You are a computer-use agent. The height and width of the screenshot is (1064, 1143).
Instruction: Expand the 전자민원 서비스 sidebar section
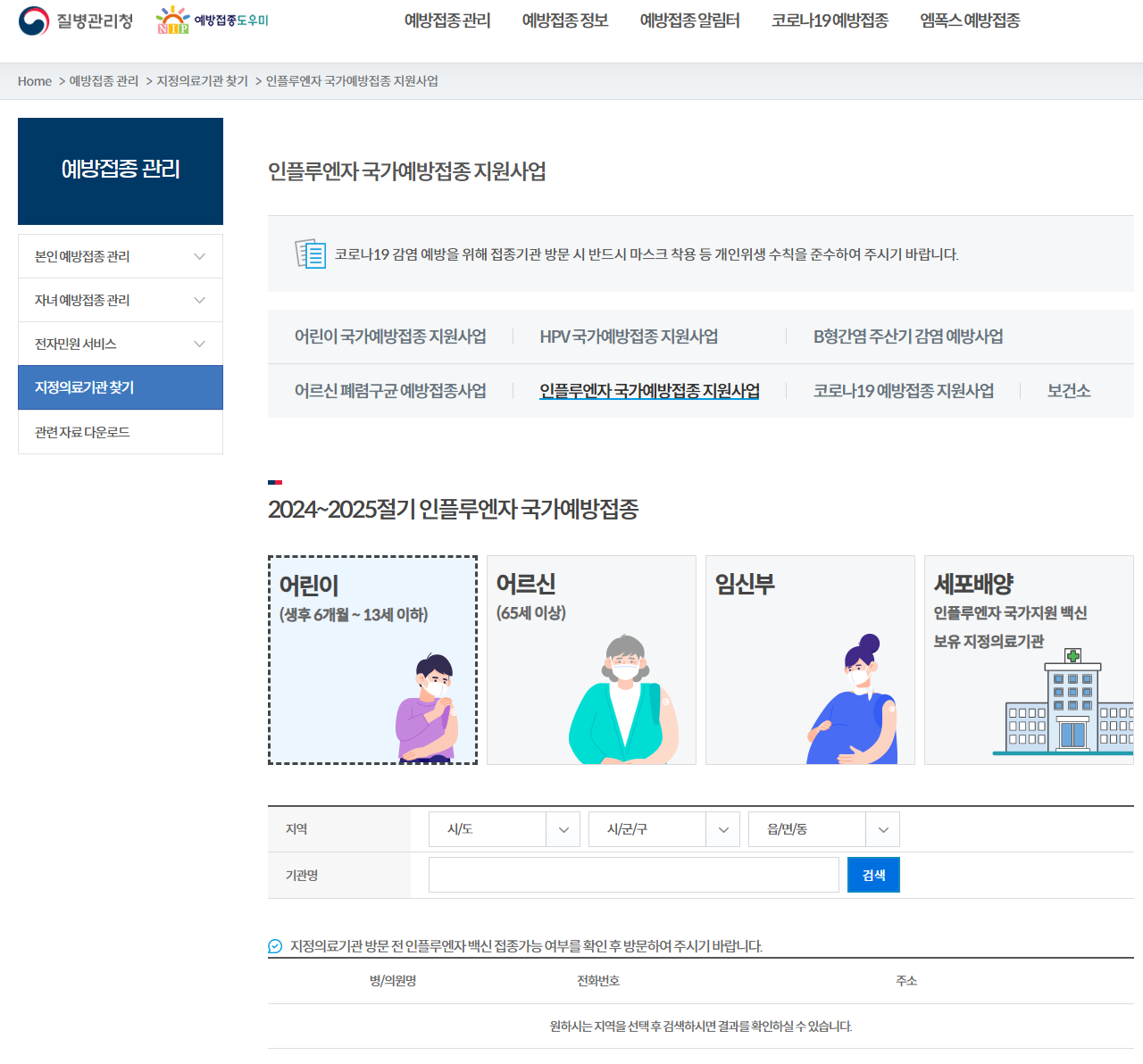click(120, 344)
